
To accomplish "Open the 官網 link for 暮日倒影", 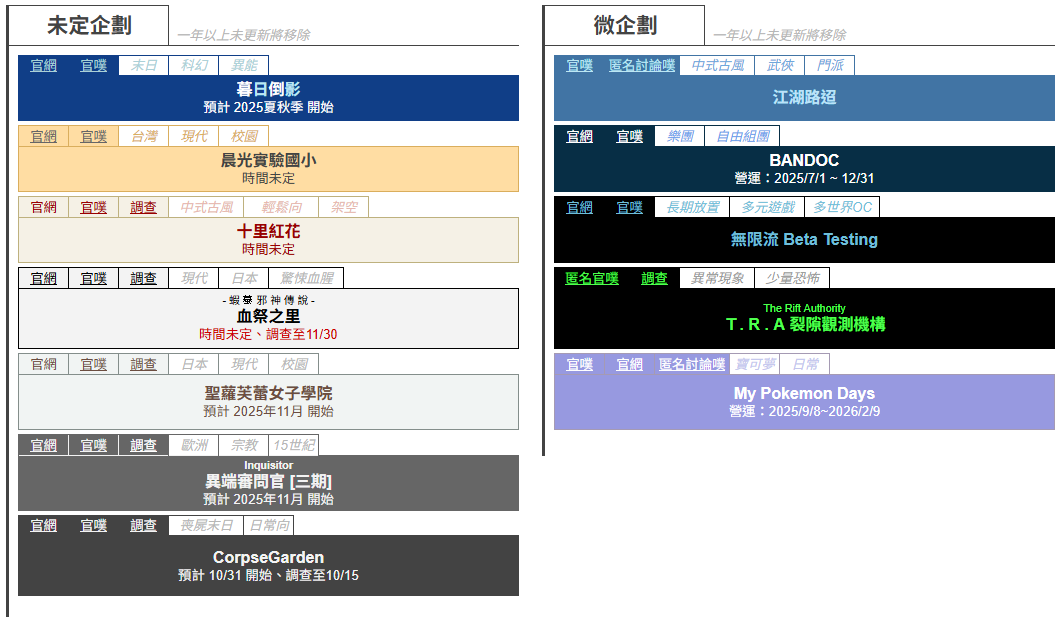I will [43, 66].
